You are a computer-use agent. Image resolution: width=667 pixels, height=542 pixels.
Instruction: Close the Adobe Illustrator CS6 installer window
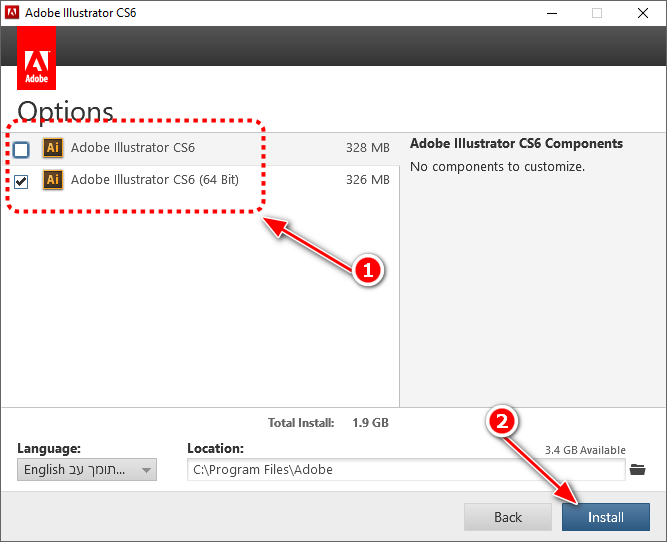click(x=643, y=13)
